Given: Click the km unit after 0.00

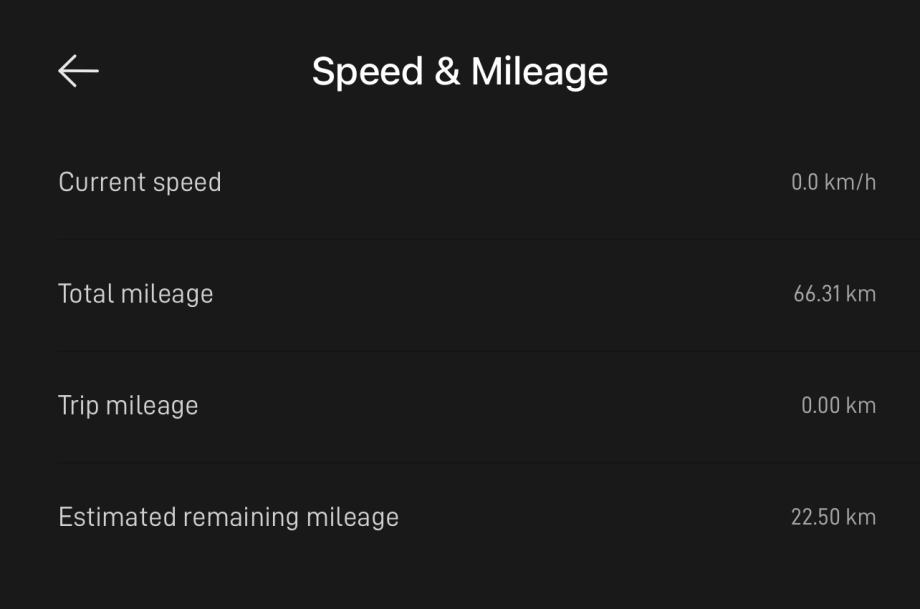Looking at the screenshot, I should [860, 406].
